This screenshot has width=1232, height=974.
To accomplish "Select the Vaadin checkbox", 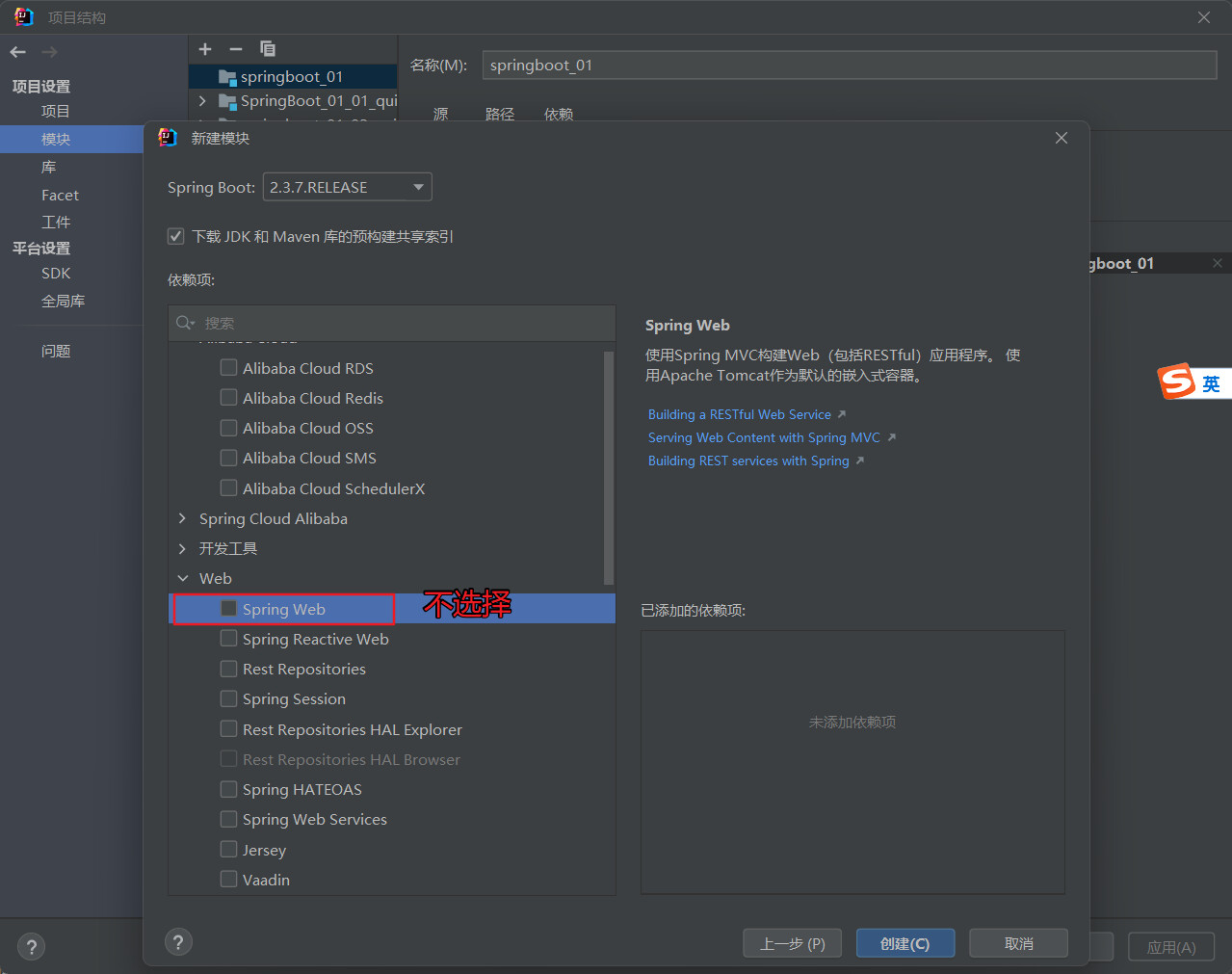I will pos(228,879).
